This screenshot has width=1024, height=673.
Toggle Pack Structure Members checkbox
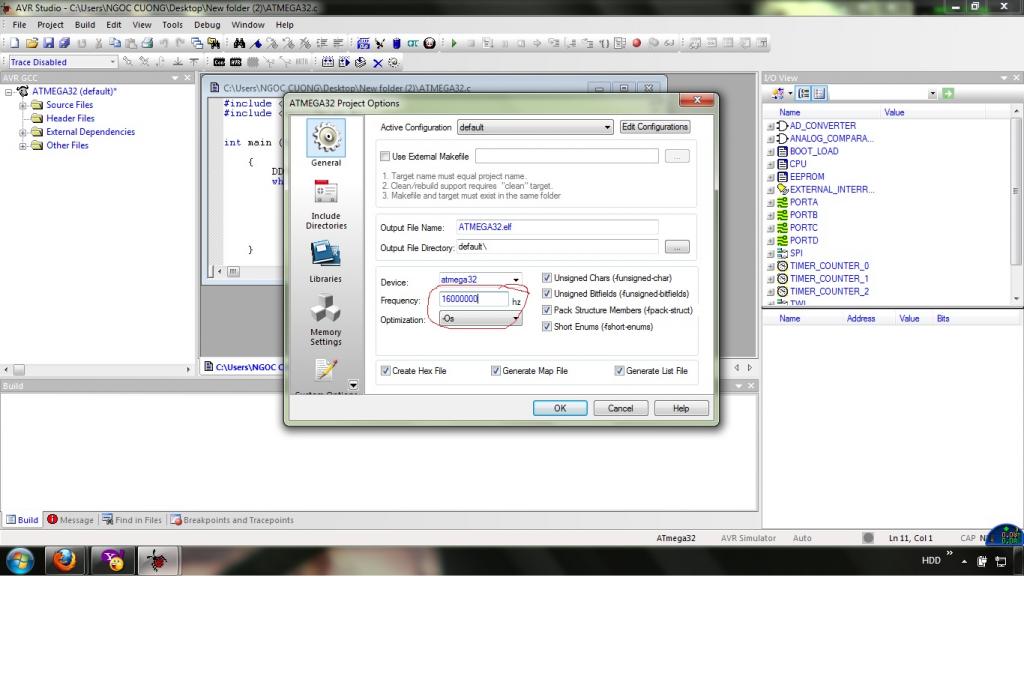547,310
